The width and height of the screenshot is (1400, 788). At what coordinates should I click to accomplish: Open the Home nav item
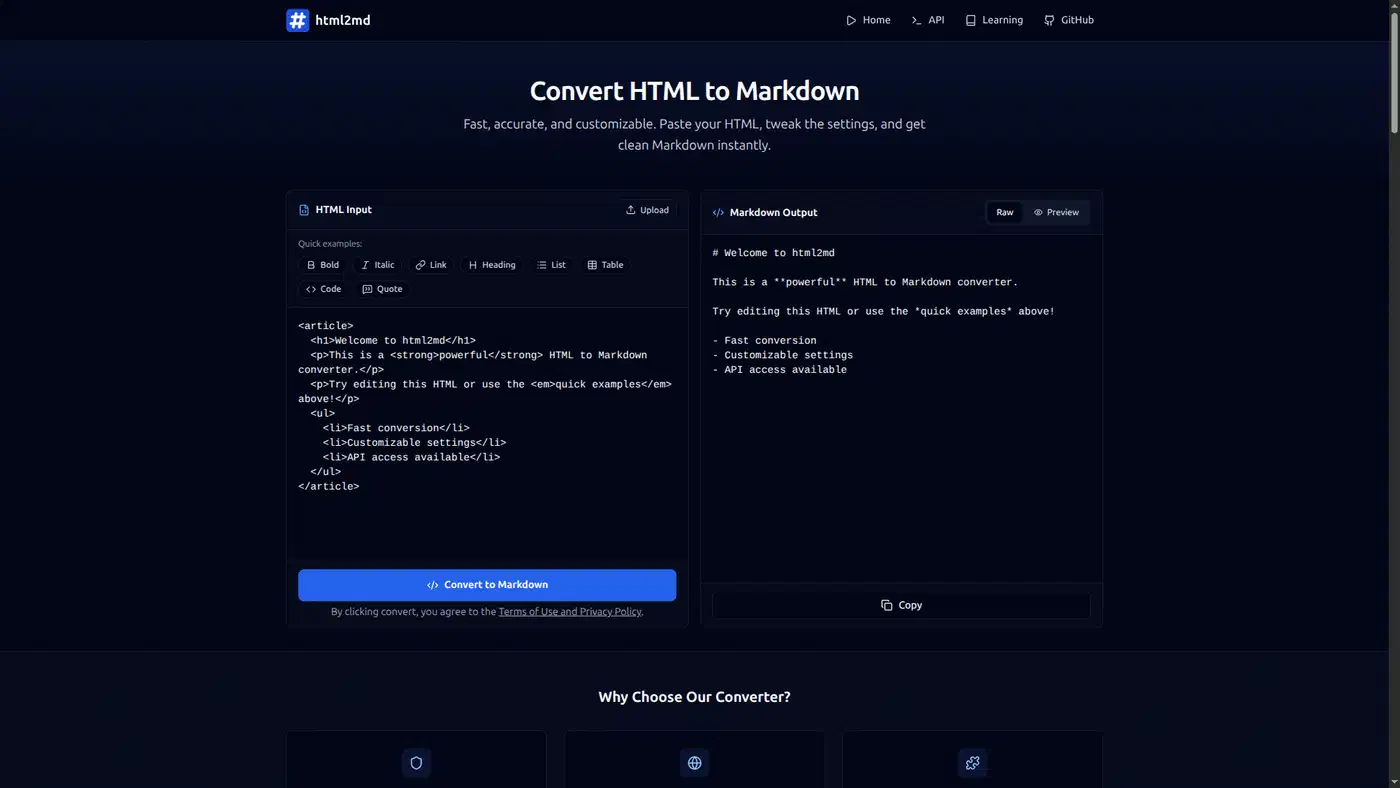pyautogui.click(x=868, y=20)
